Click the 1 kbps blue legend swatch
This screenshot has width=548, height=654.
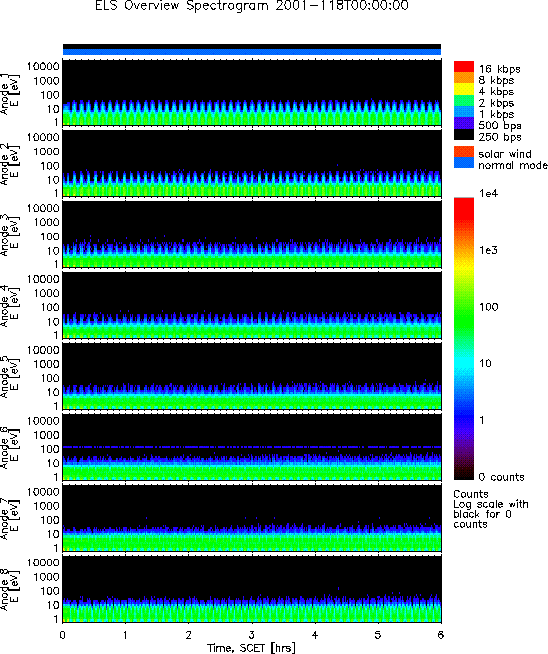[x=464, y=112]
